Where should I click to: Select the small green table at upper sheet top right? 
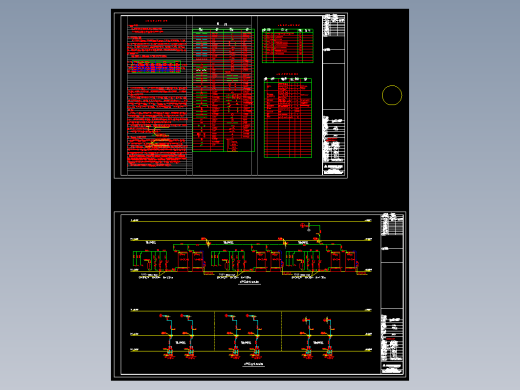click(x=288, y=46)
